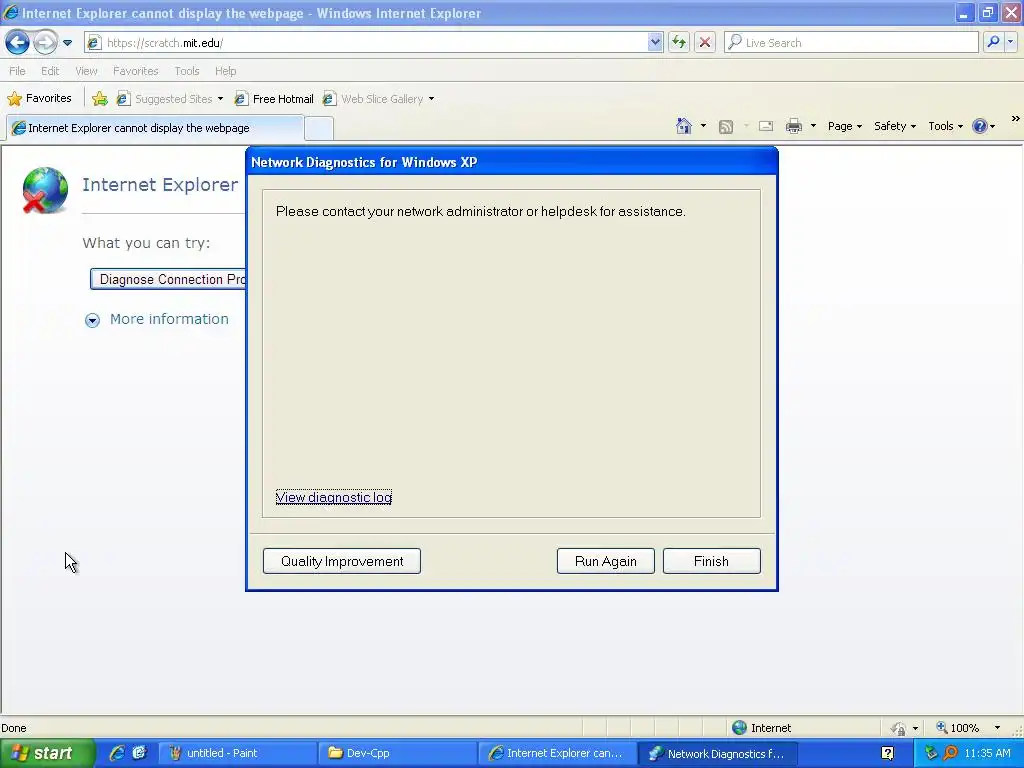Switch to Network Diagnostics taskbar button
1024x768 pixels.
717,754
